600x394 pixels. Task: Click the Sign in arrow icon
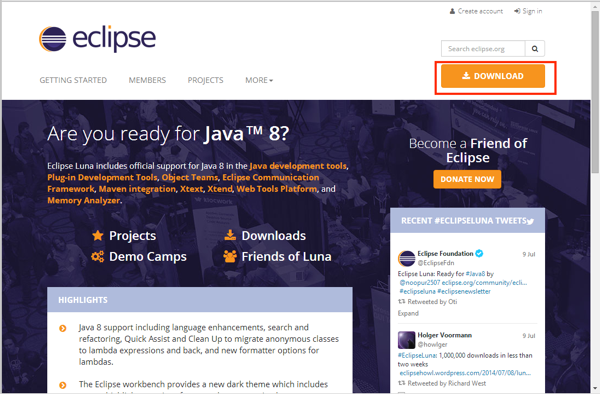[x=517, y=11]
